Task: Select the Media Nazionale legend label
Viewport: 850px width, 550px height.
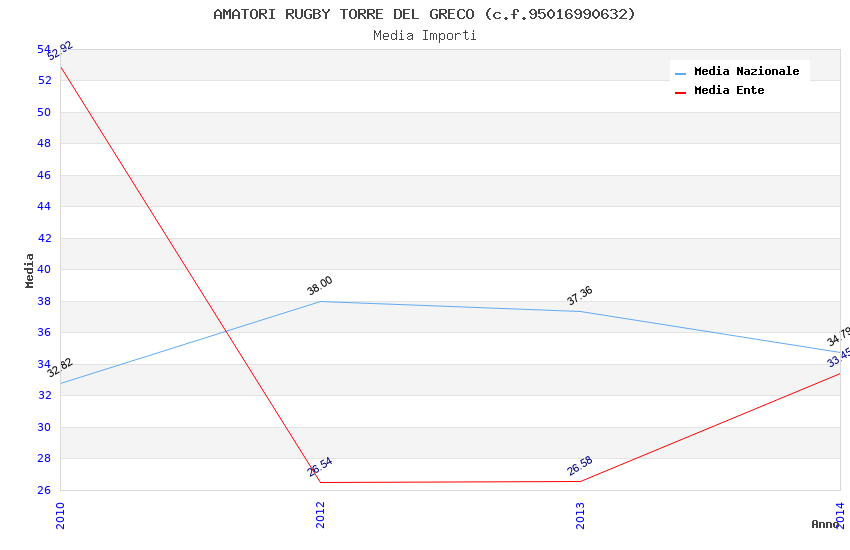Action: 746,72
